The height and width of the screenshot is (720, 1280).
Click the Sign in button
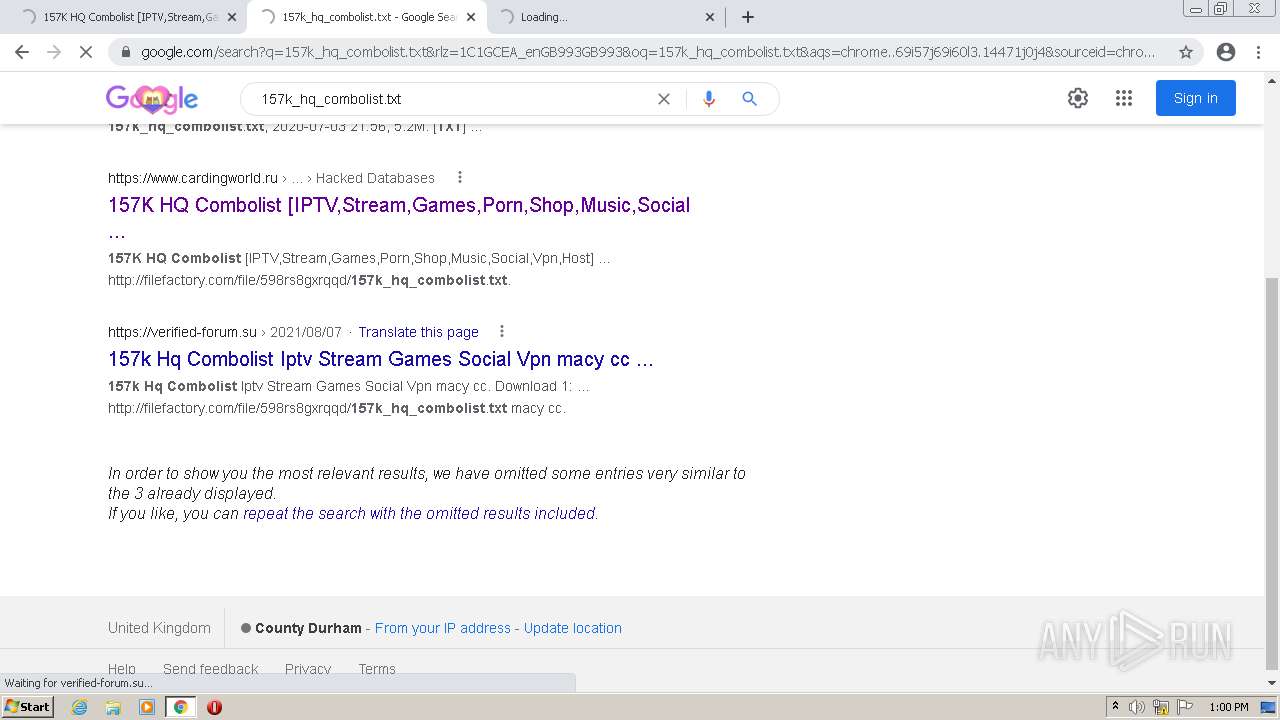pos(1196,98)
